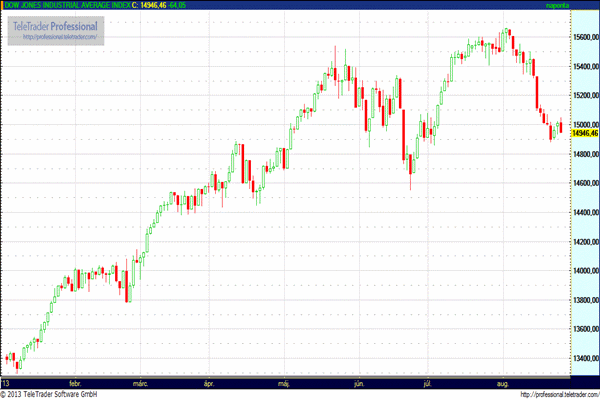This screenshot has width=600, height=400.
Task: Click the TeleTrader Professional watermark logo
Action: [55, 25]
